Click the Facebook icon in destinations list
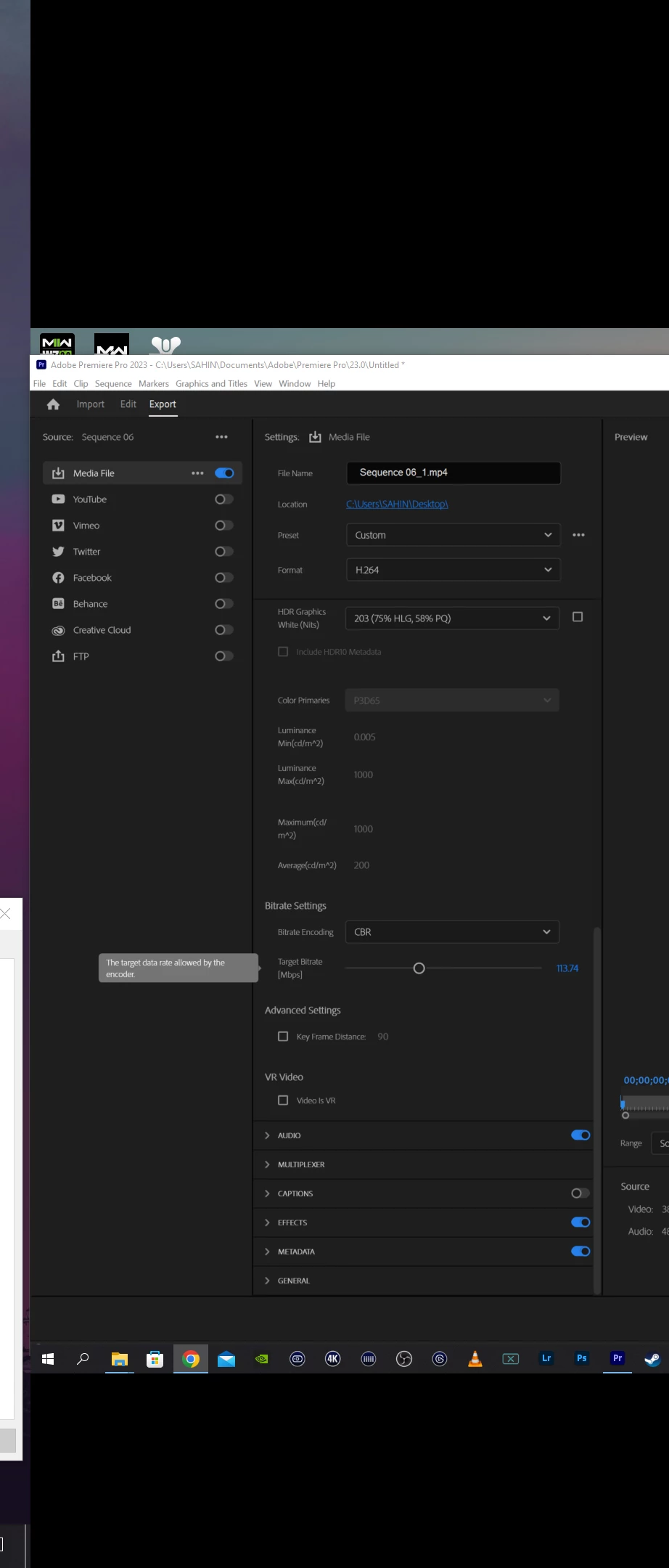 coord(58,578)
